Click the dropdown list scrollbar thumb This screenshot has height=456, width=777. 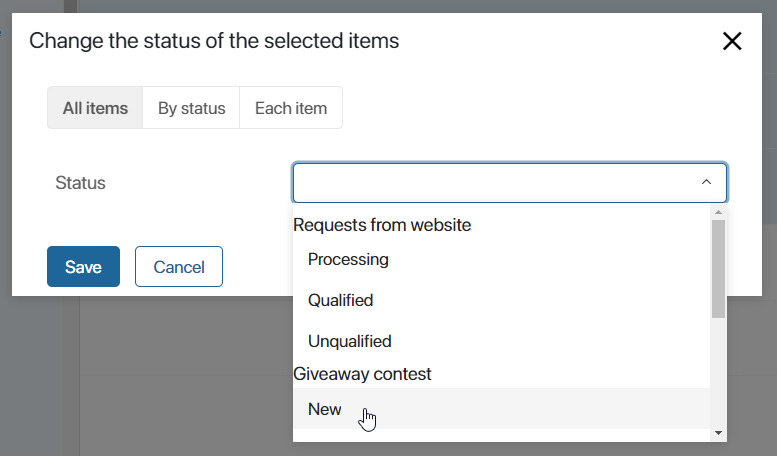coord(718,269)
